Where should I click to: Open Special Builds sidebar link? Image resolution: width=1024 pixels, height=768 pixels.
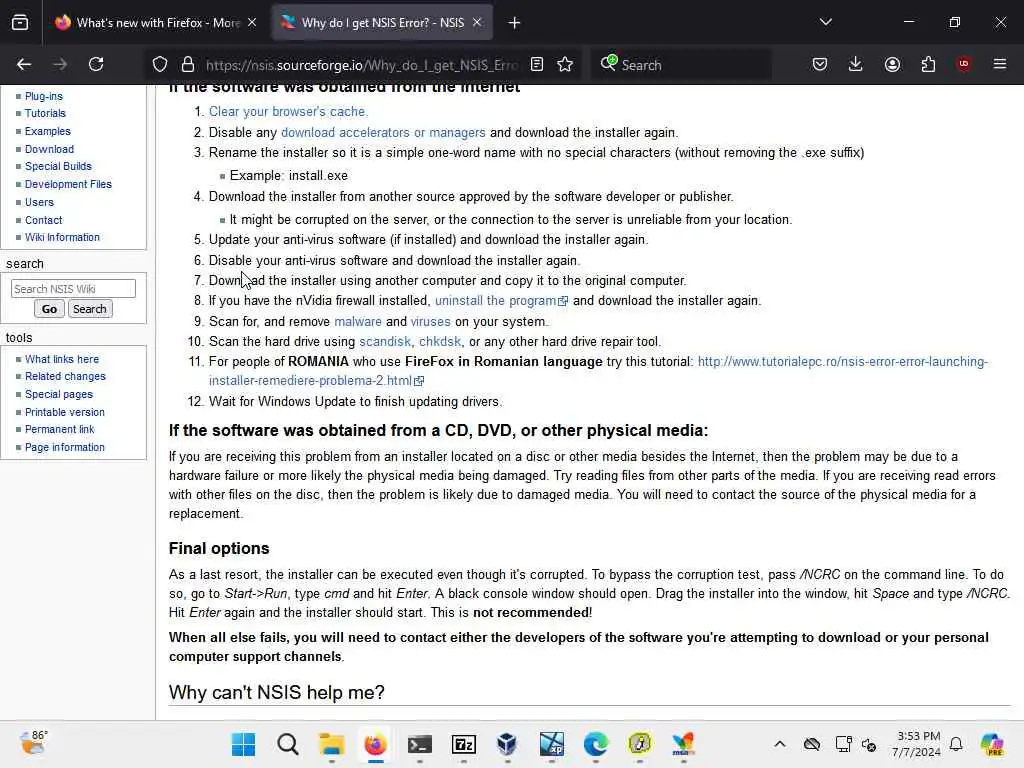click(x=58, y=166)
